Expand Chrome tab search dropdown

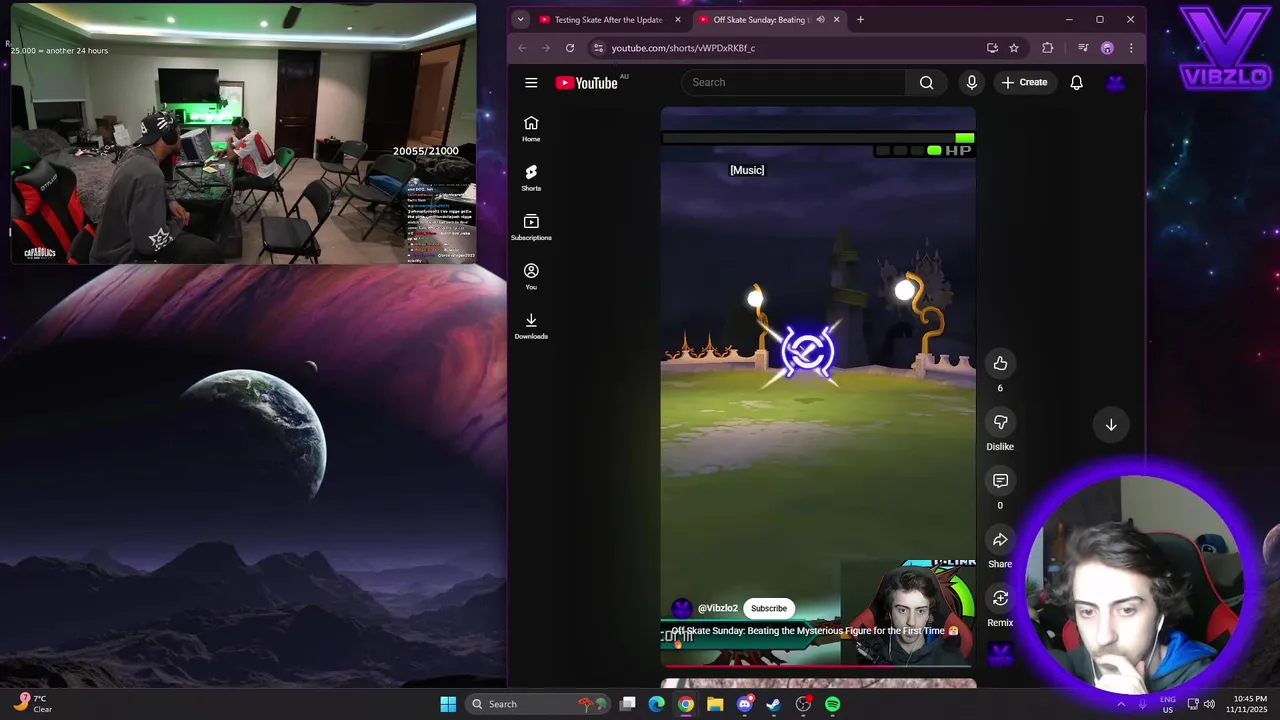pos(520,19)
